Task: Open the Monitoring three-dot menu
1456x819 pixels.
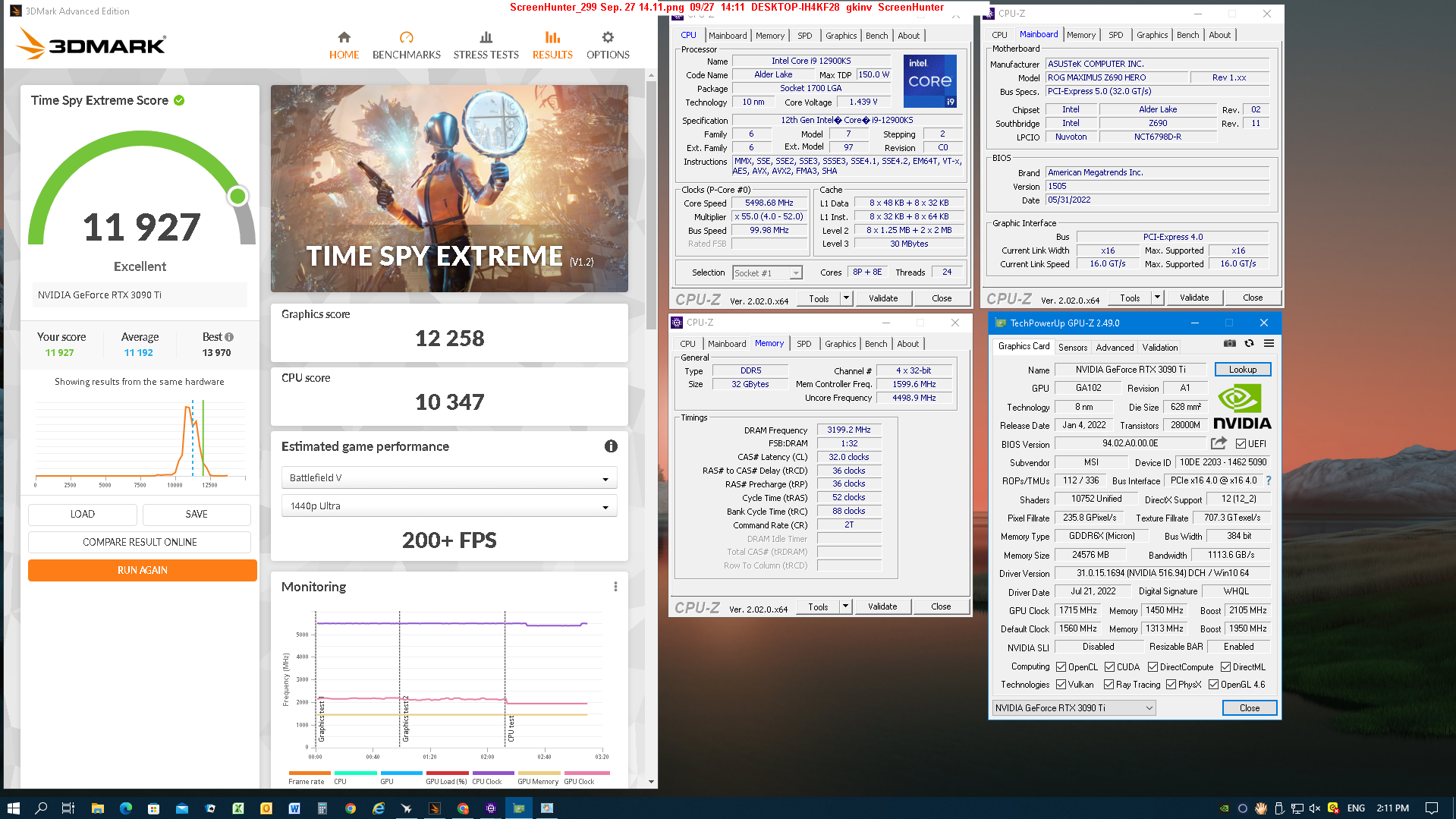Action: click(615, 587)
